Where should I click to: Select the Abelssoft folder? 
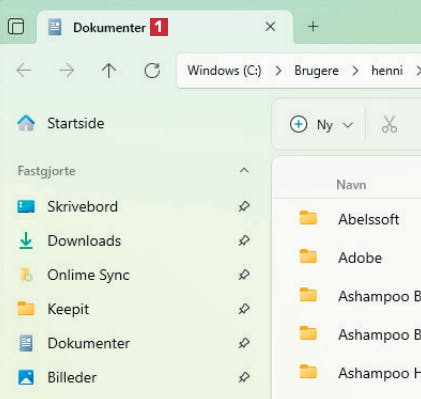point(368,219)
